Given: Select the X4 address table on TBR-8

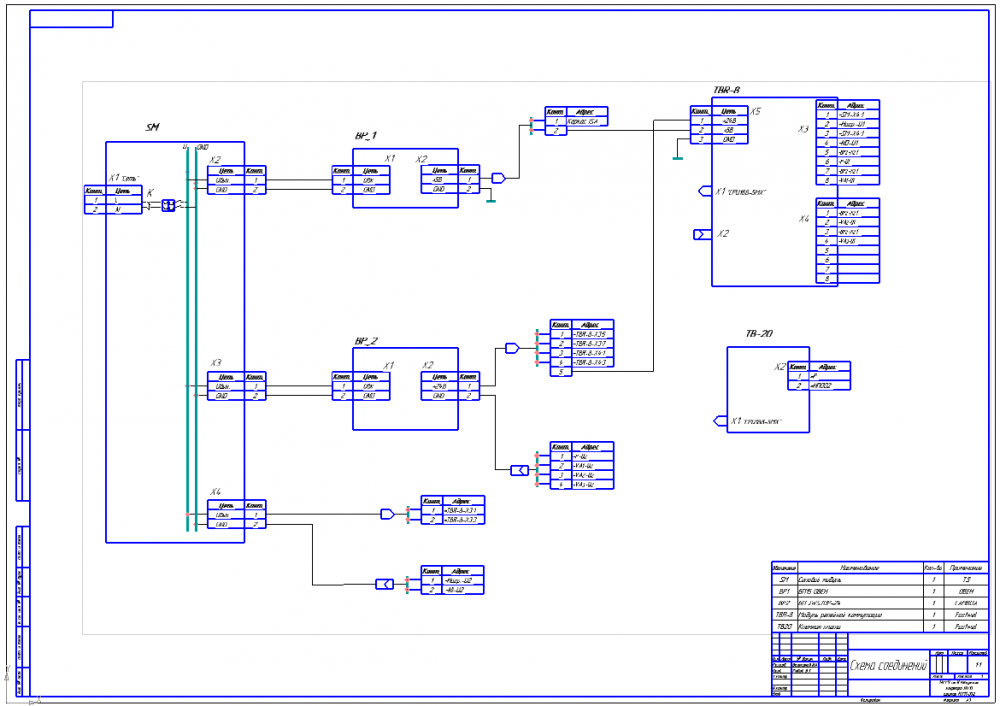Looking at the screenshot, I should pyautogui.click(x=847, y=241).
